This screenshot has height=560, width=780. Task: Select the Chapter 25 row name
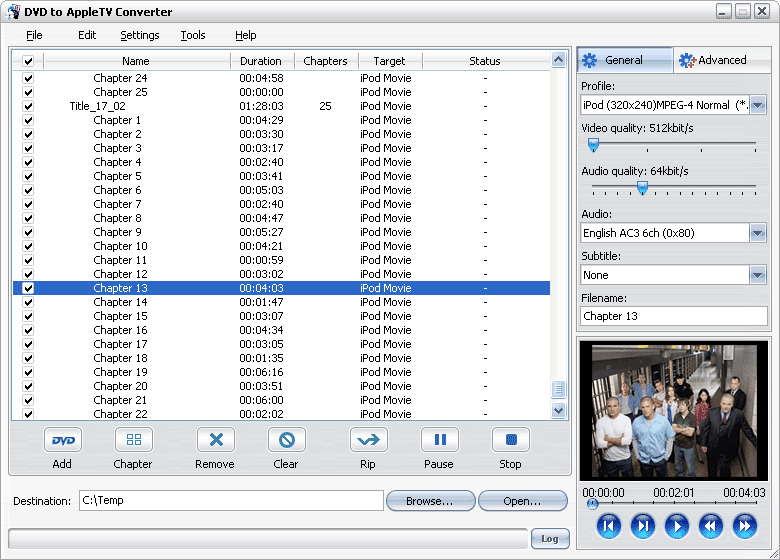point(120,92)
